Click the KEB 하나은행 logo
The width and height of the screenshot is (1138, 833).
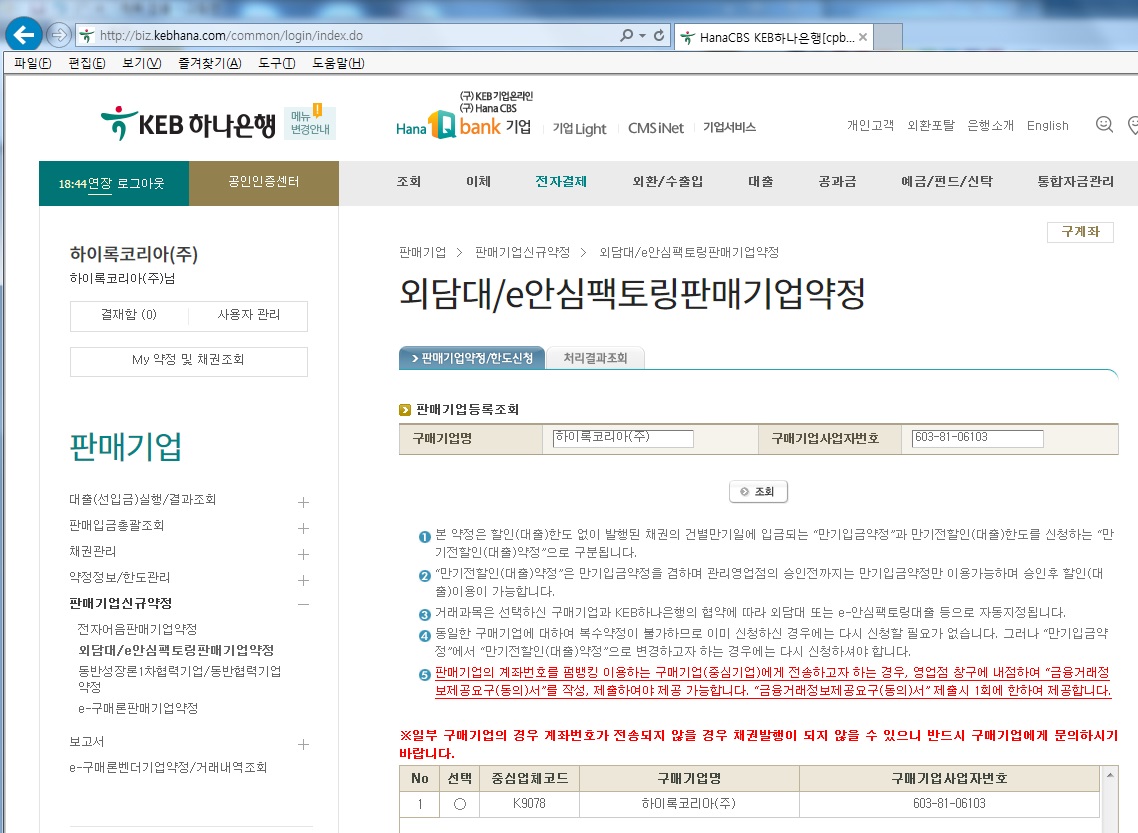click(187, 124)
